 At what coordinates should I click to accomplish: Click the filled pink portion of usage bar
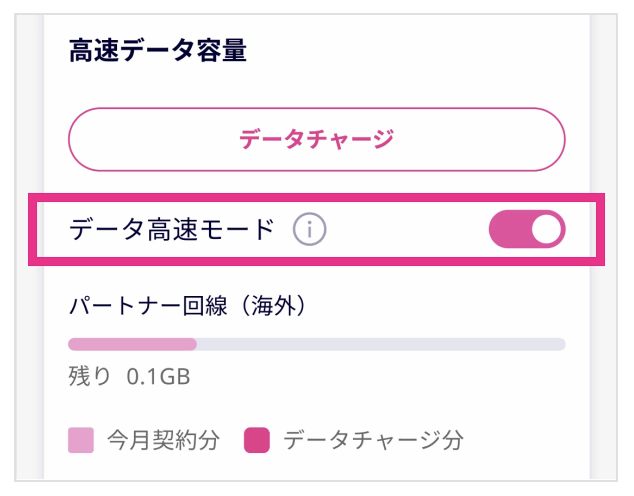(132, 344)
